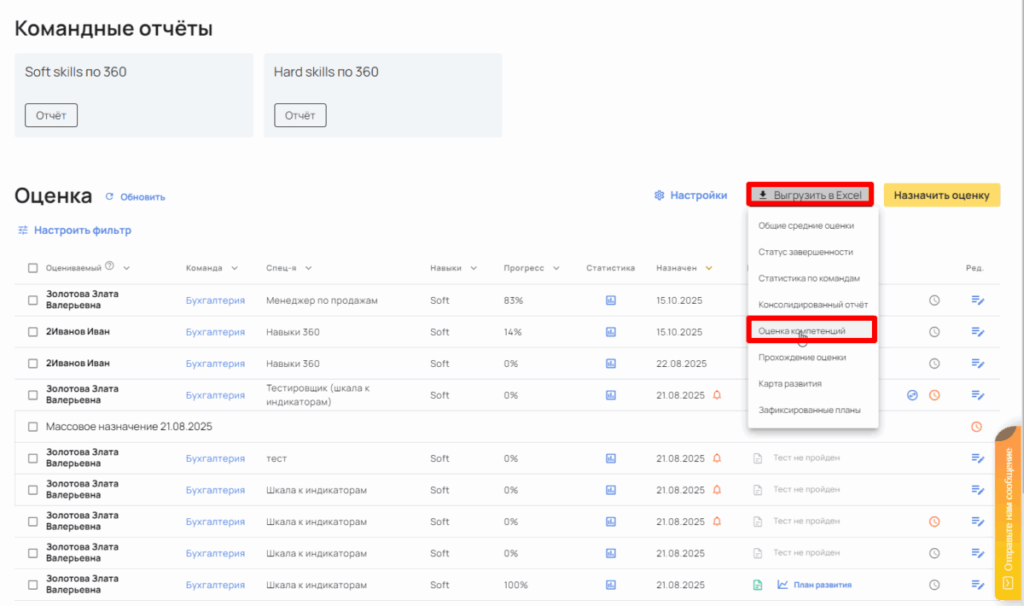Open the Навыки column filter arrow
The width and height of the screenshot is (1024, 606).
click(x=473, y=268)
